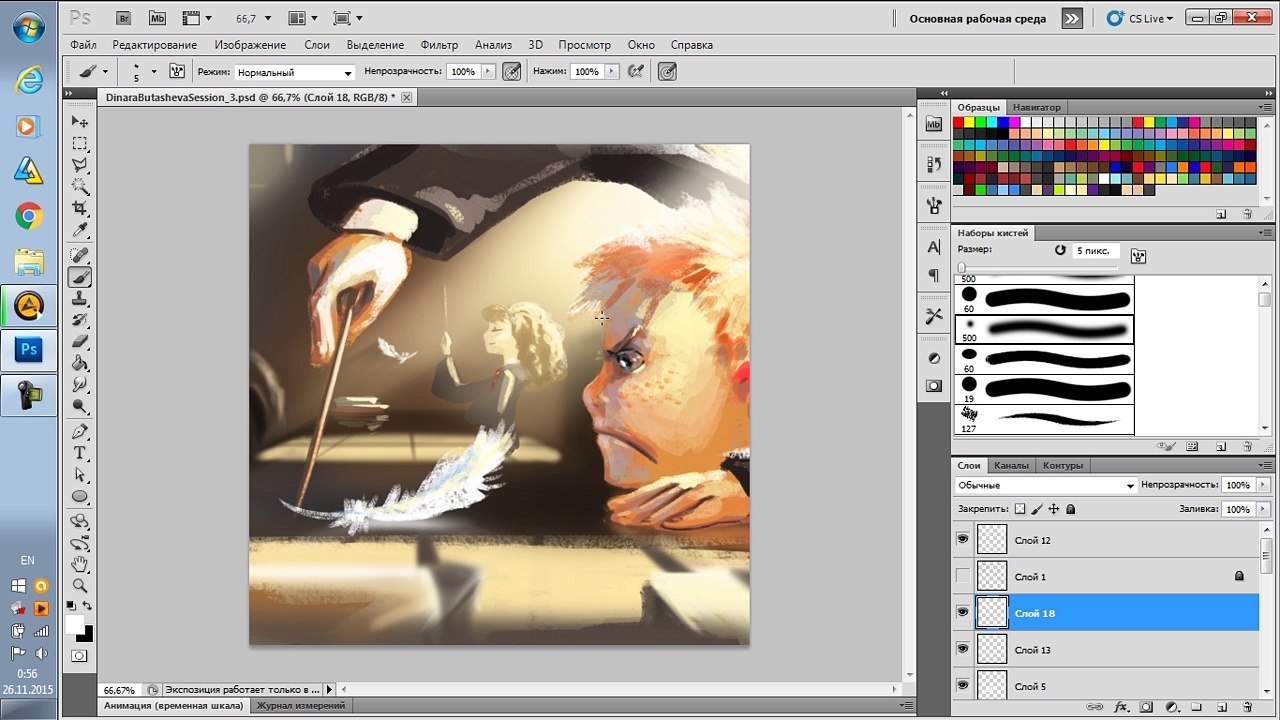
Task: Click the foreground color swatch
Action: point(75,625)
